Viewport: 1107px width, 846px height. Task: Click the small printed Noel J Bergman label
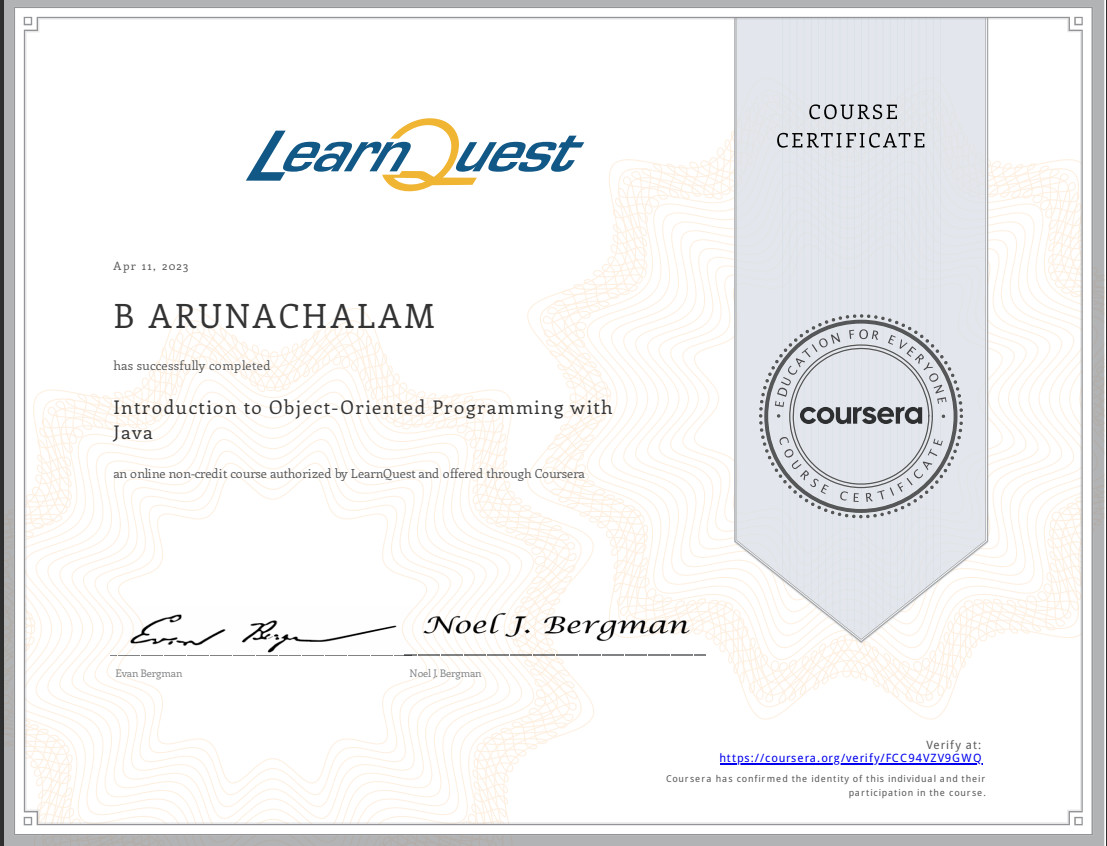point(445,674)
